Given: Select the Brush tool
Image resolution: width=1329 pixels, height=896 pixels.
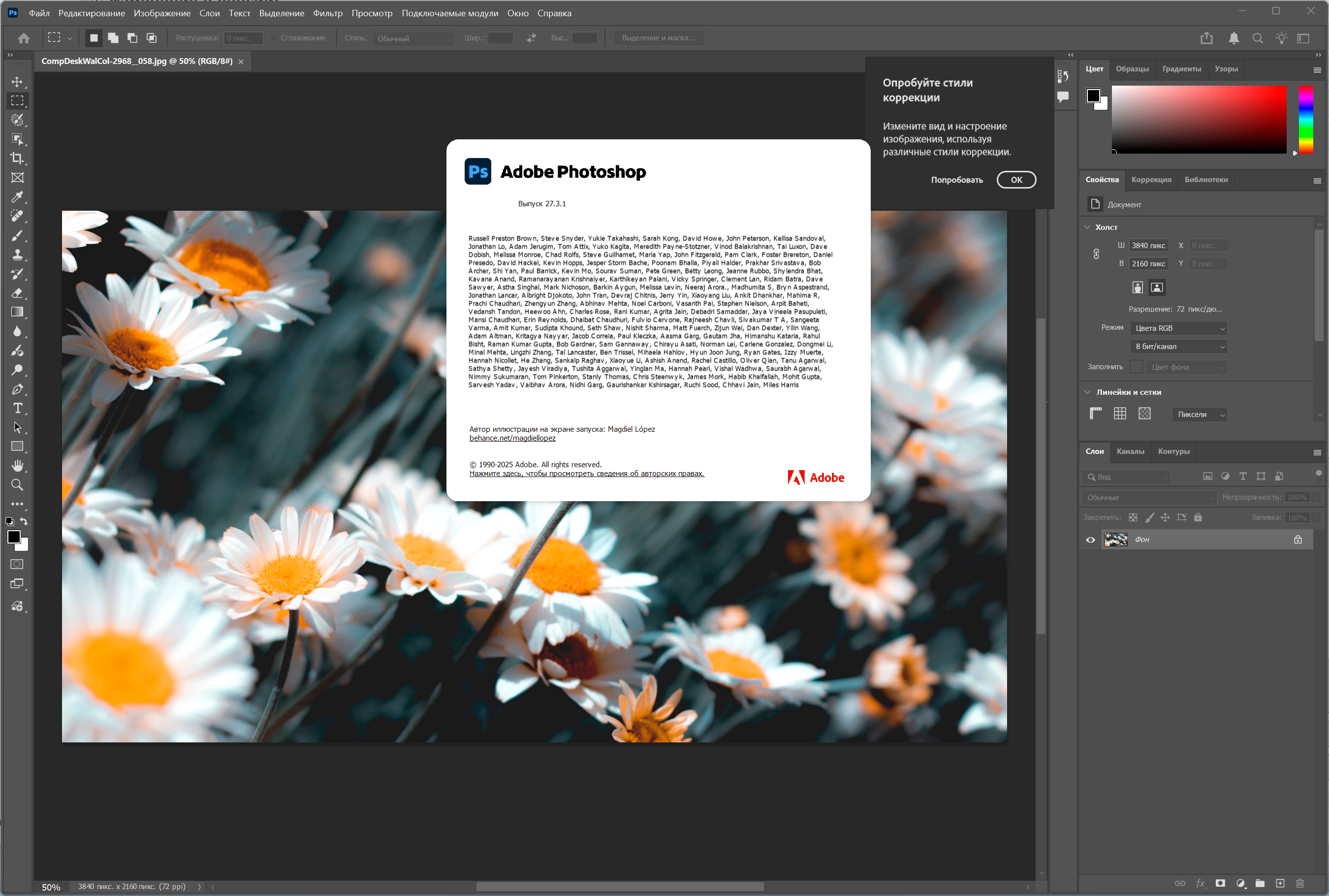Looking at the screenshot, I should 17,235.
